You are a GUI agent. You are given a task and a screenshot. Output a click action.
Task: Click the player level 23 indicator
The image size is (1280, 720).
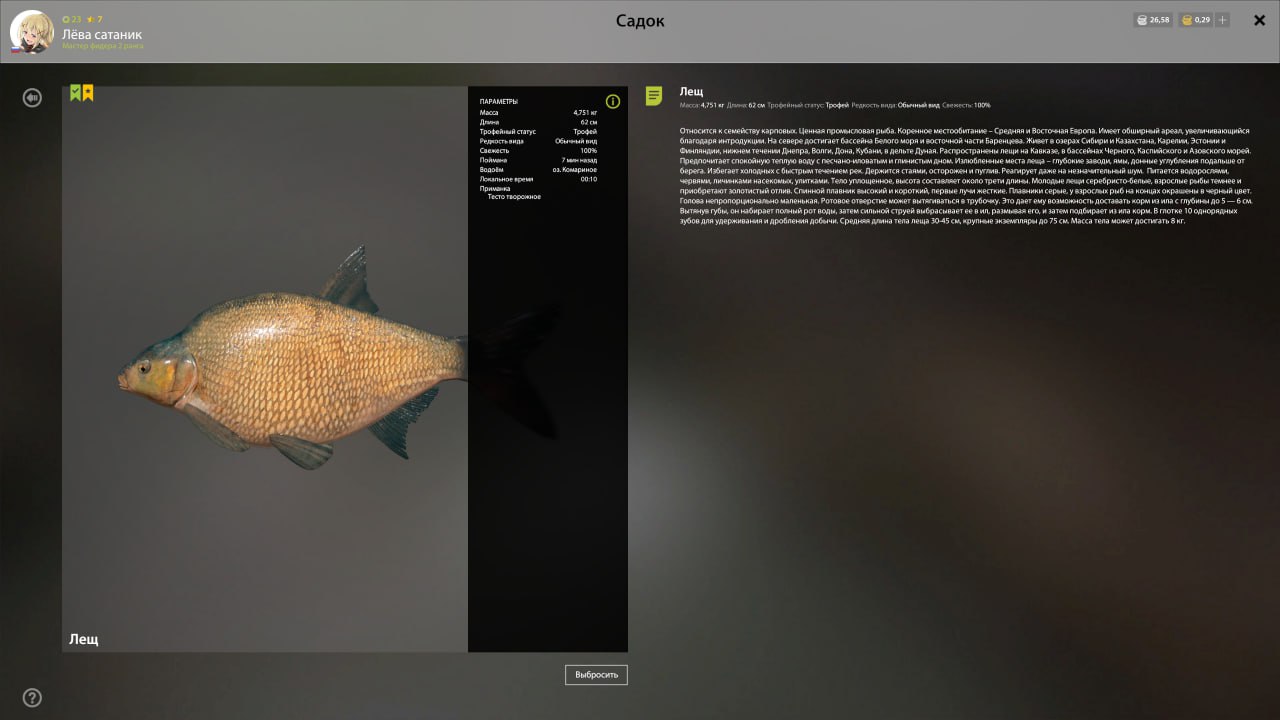click(x=72, y=19)
